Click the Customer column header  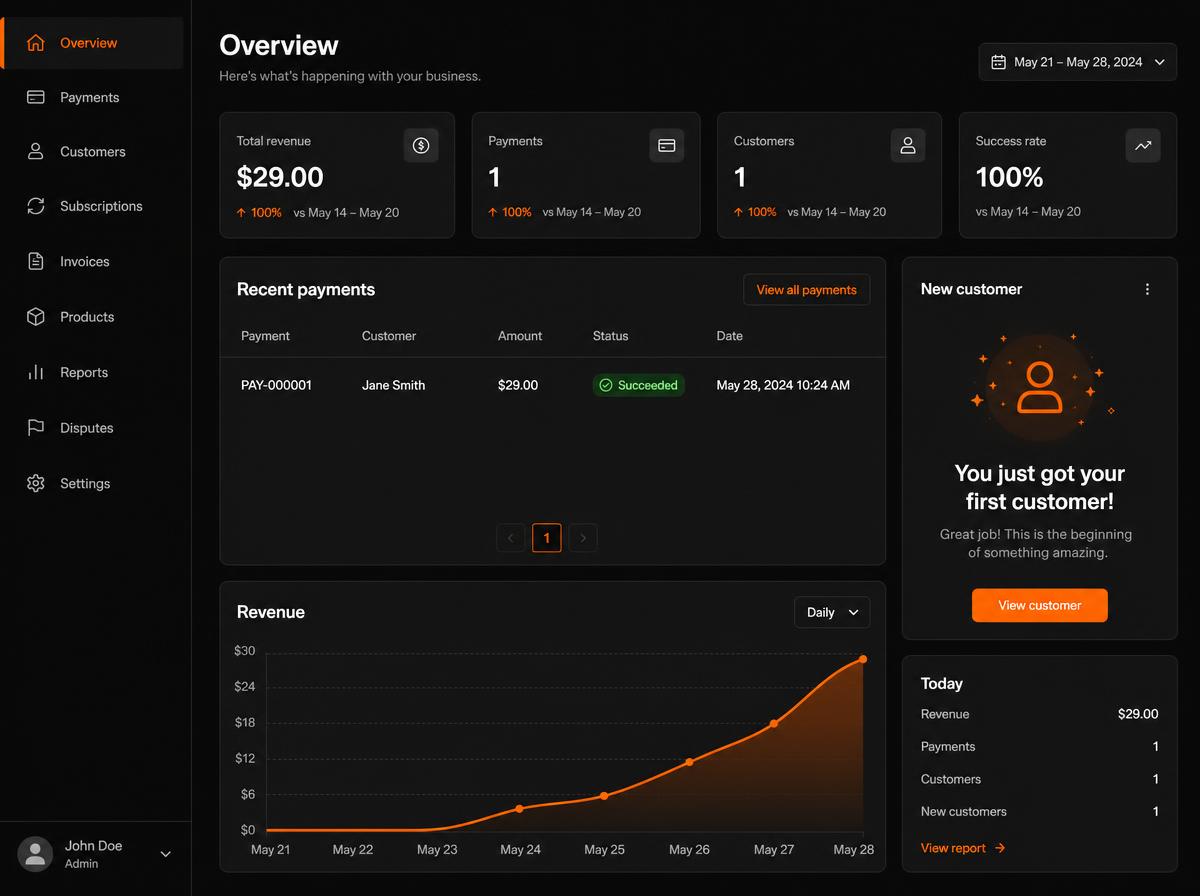point(389,336)
